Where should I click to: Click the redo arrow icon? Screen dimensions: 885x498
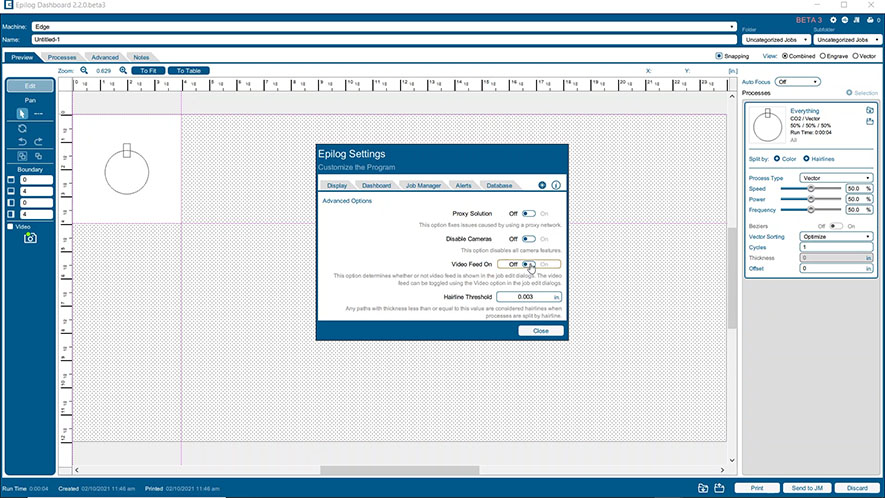(38, 142)
